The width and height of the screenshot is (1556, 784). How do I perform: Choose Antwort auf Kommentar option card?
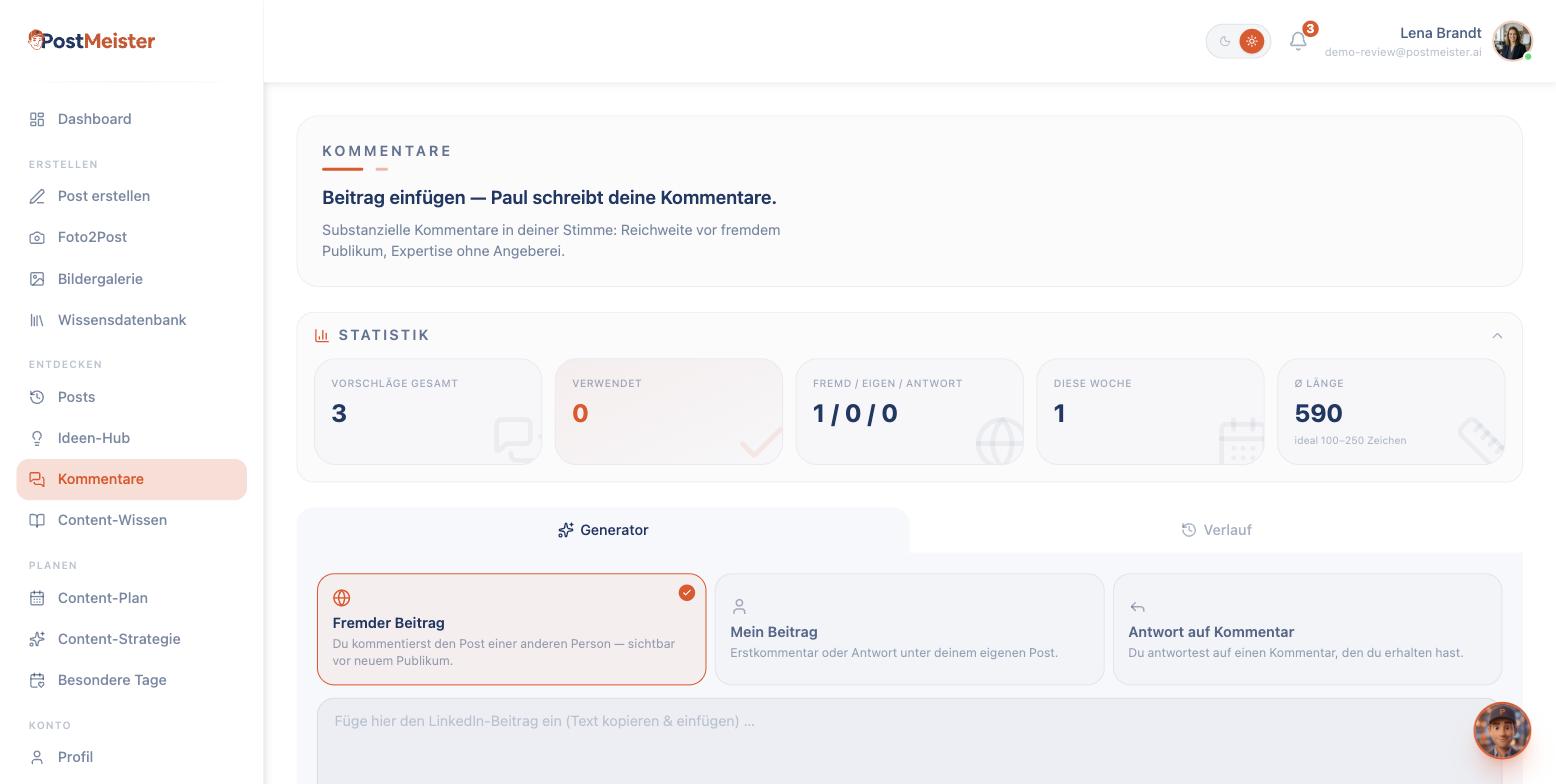1308,629
